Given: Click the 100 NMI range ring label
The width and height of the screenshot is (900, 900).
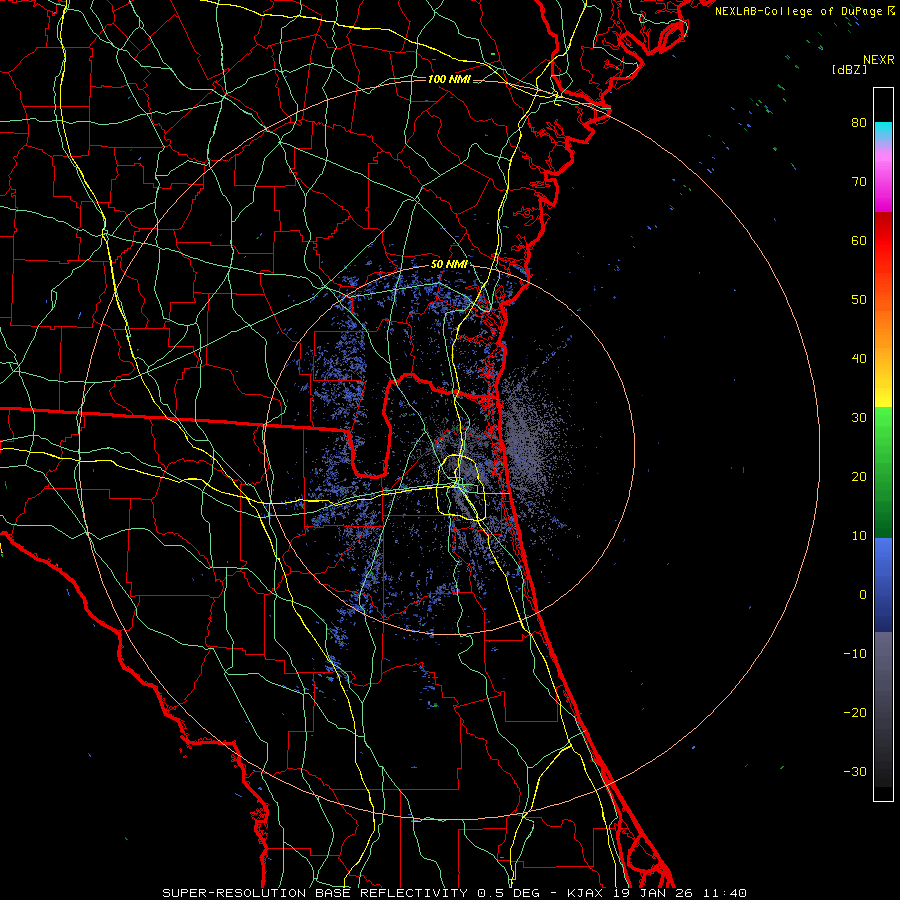Looking at the screenshot, I should click(x=449, y=79).
